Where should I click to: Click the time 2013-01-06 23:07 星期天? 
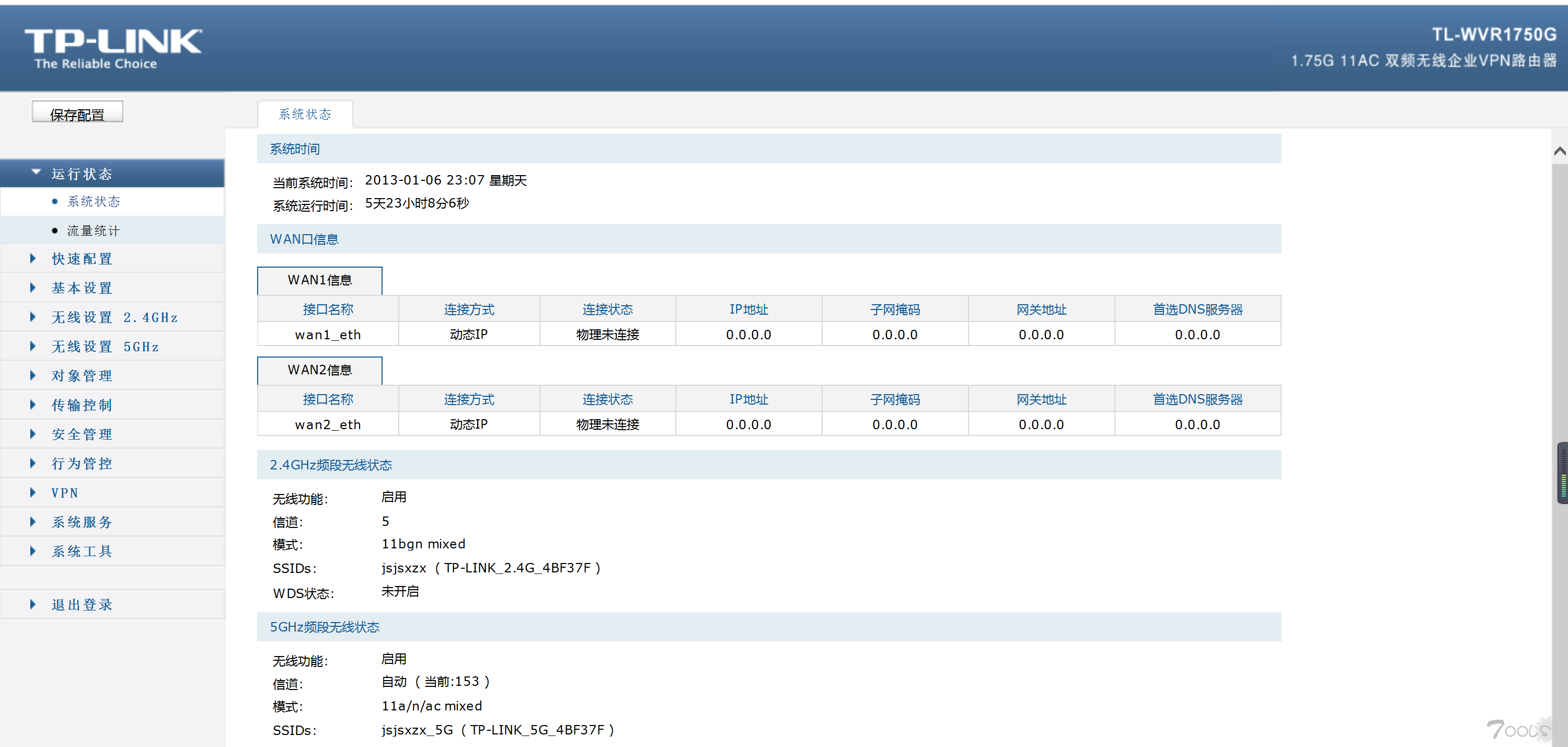(x=445, y=180)
